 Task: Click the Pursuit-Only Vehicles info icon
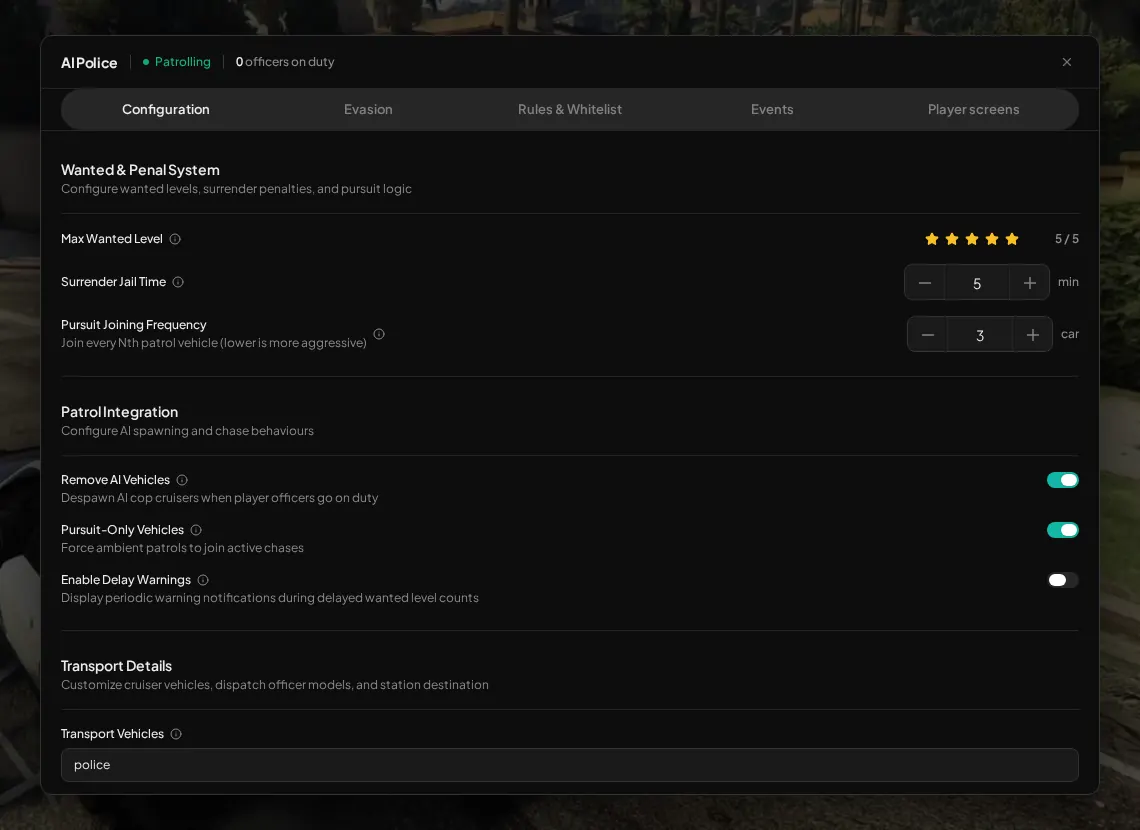click(x=196, y=531)
